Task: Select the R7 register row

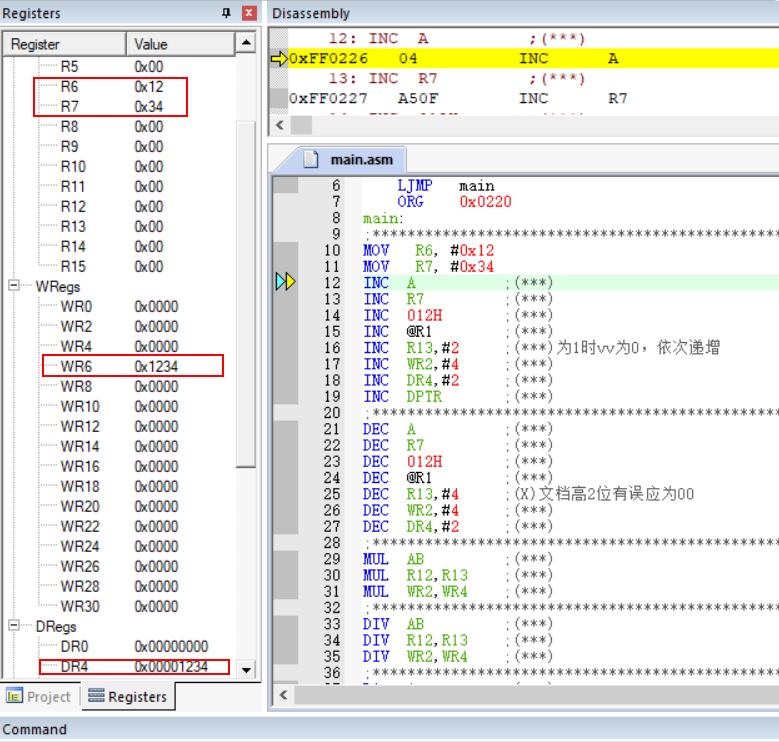Action: pos(119,106)
